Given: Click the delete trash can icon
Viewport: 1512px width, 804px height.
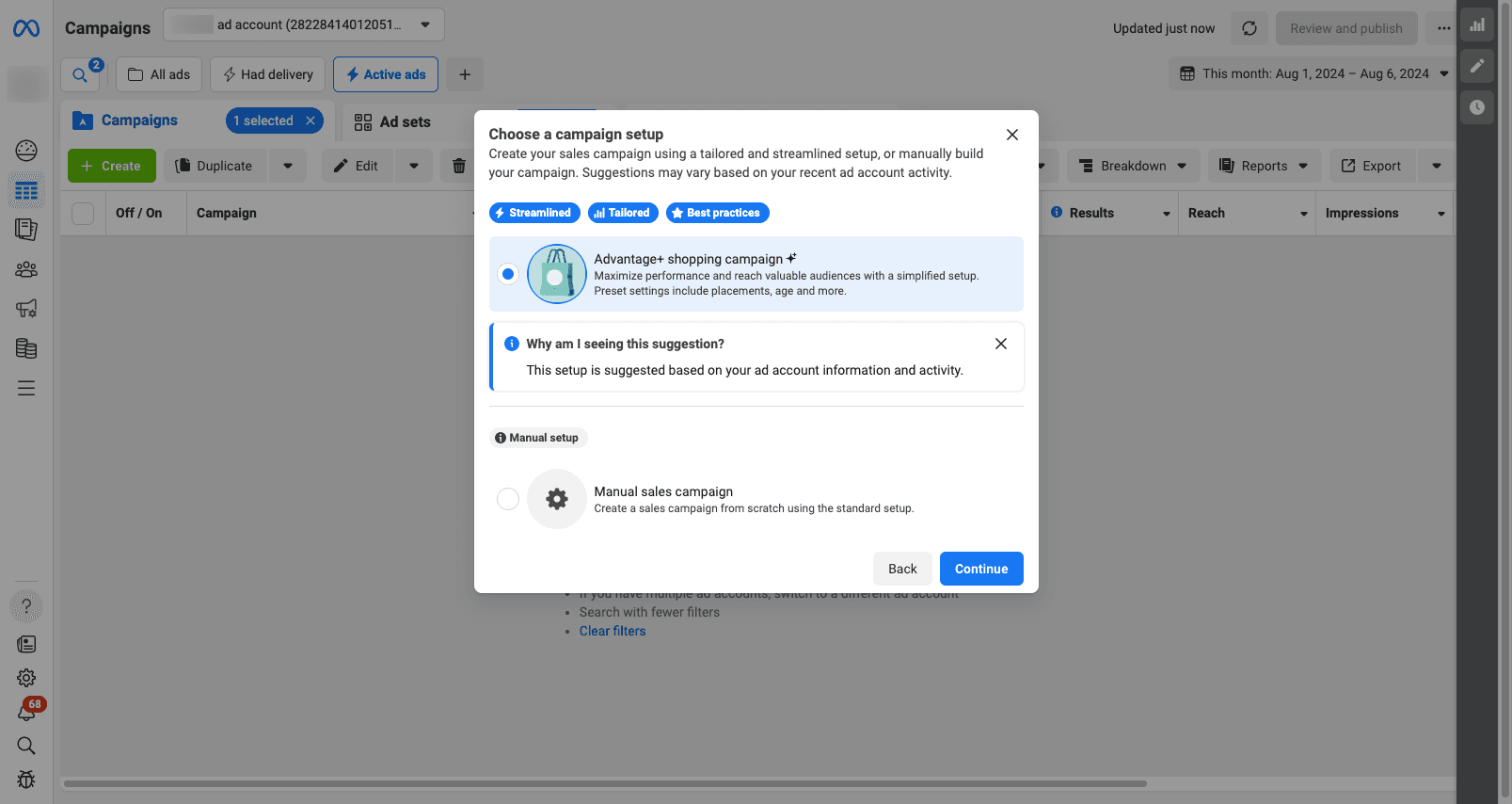Looking at the screenshot, I should [458, 166].
